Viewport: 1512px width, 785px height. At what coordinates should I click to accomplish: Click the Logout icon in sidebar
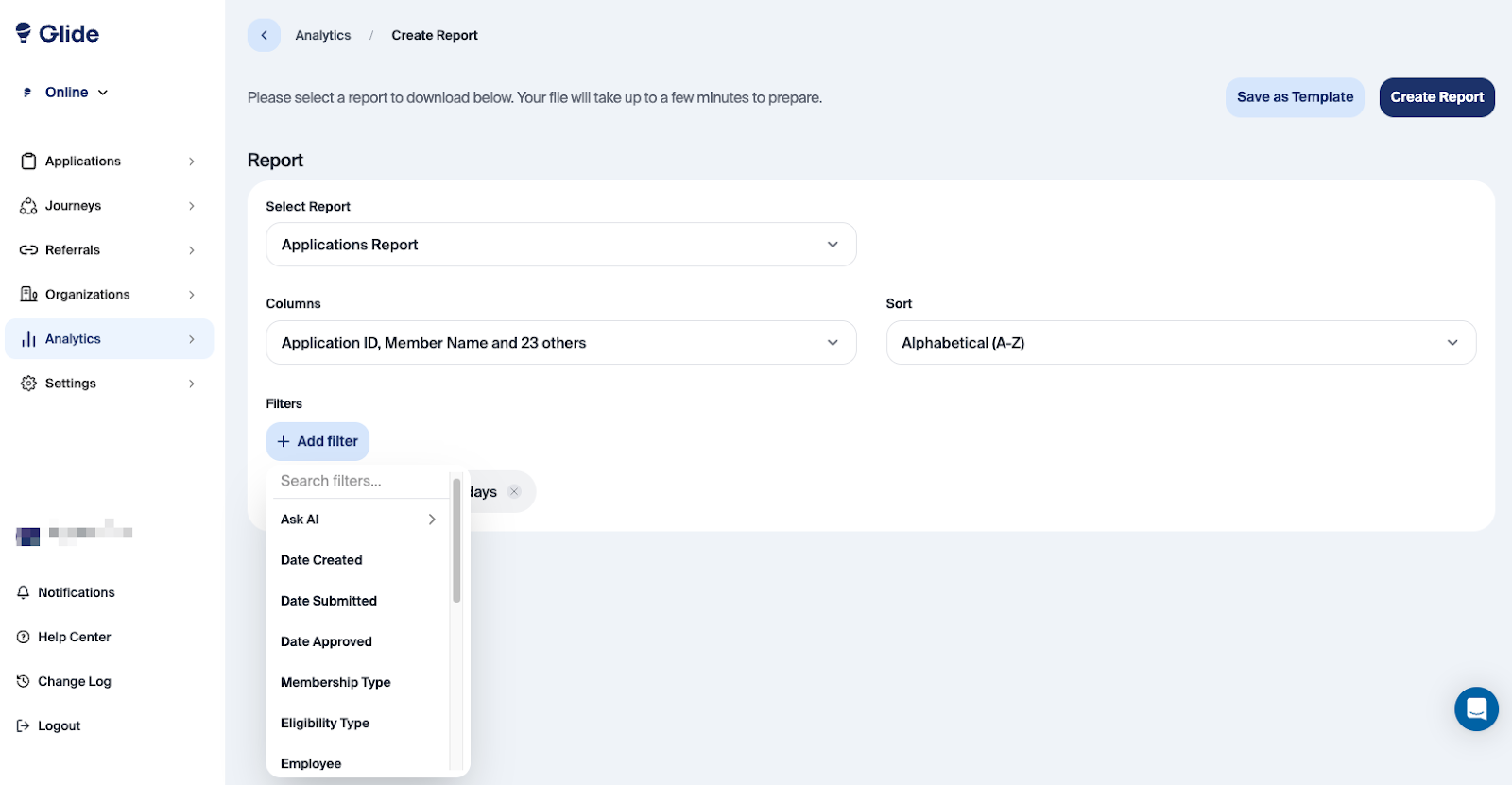[x=24, y=725]
